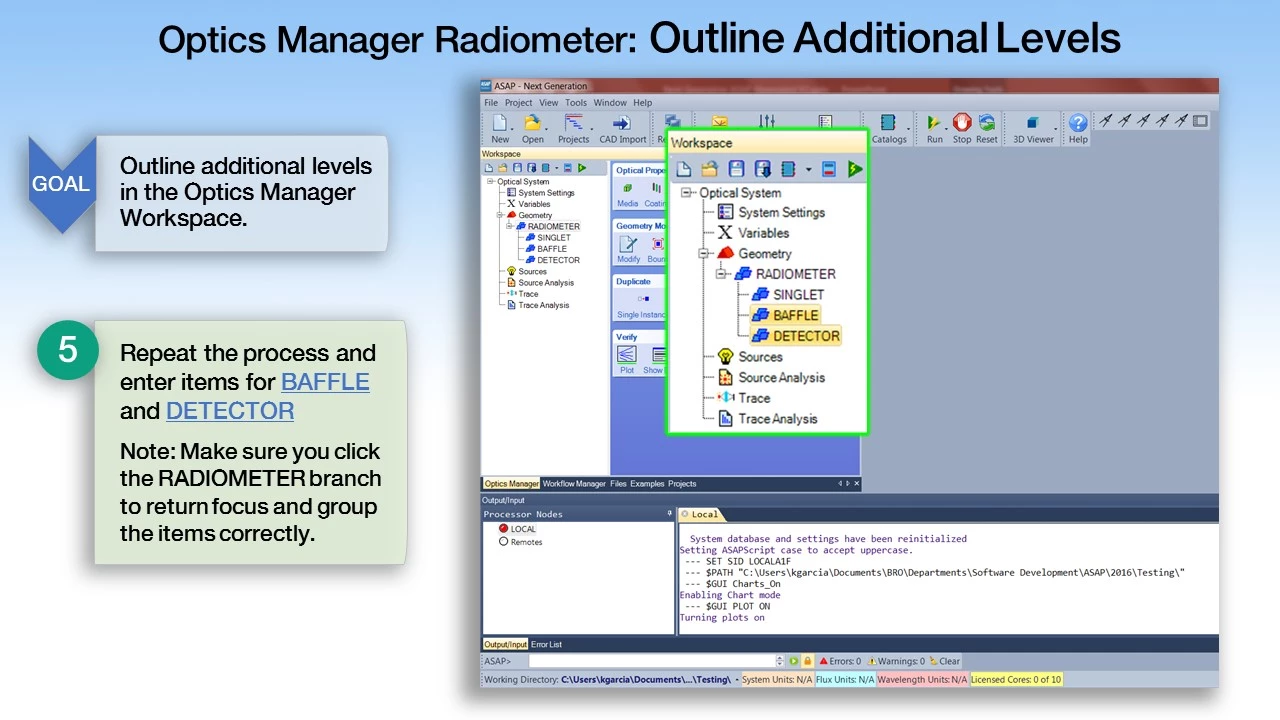Click the CAD Import icon
The height and width of the screenshot is (720, 1280).
(622, 124)
